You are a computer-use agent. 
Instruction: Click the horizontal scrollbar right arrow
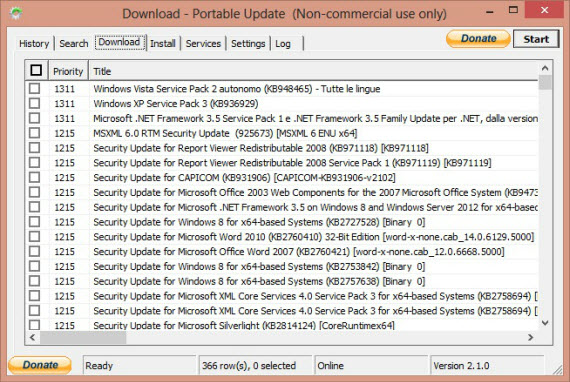(x=531, y=337)
